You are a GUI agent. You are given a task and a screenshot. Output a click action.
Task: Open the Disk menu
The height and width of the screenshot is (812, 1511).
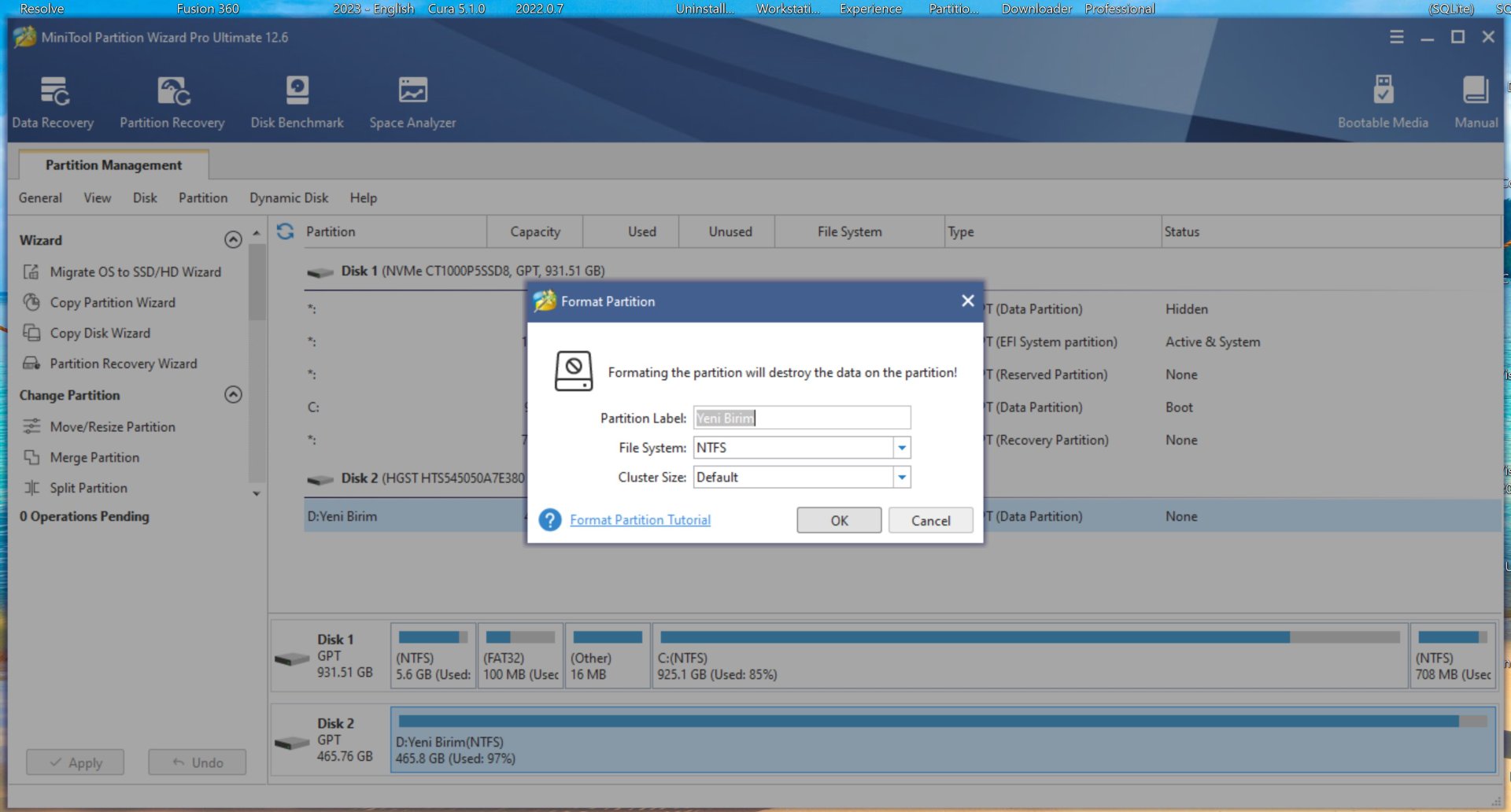(145, 198)
